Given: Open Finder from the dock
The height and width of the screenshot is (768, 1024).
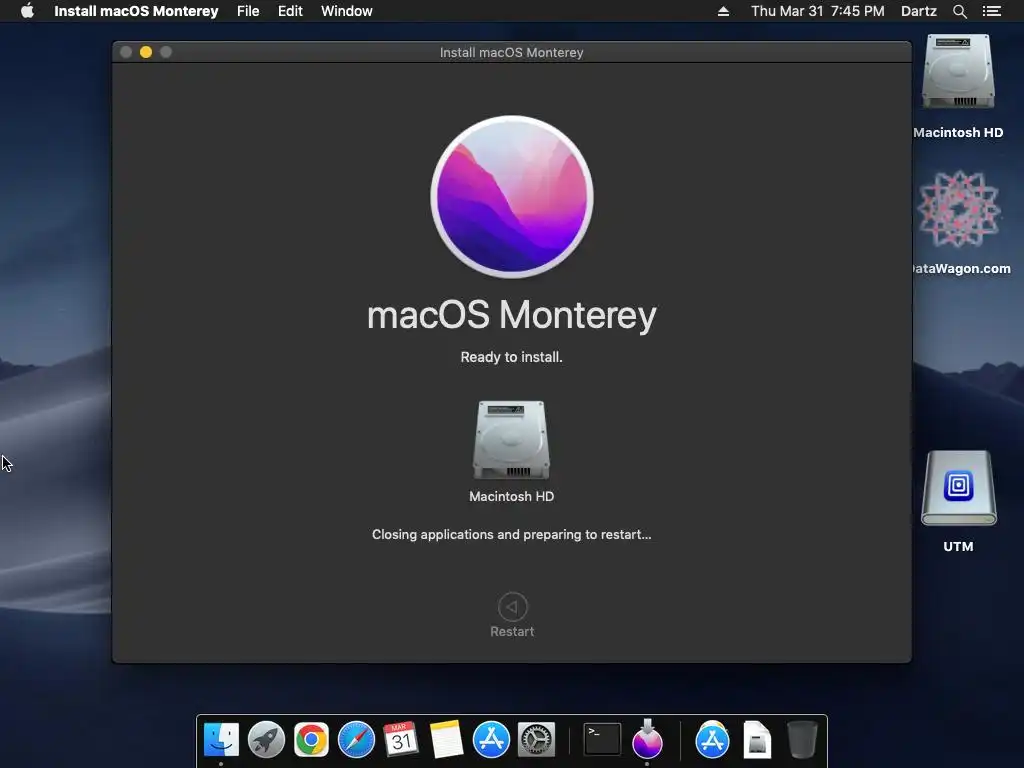Looking at the screenshot, I should pyautogui.click(x=221, y=740).
